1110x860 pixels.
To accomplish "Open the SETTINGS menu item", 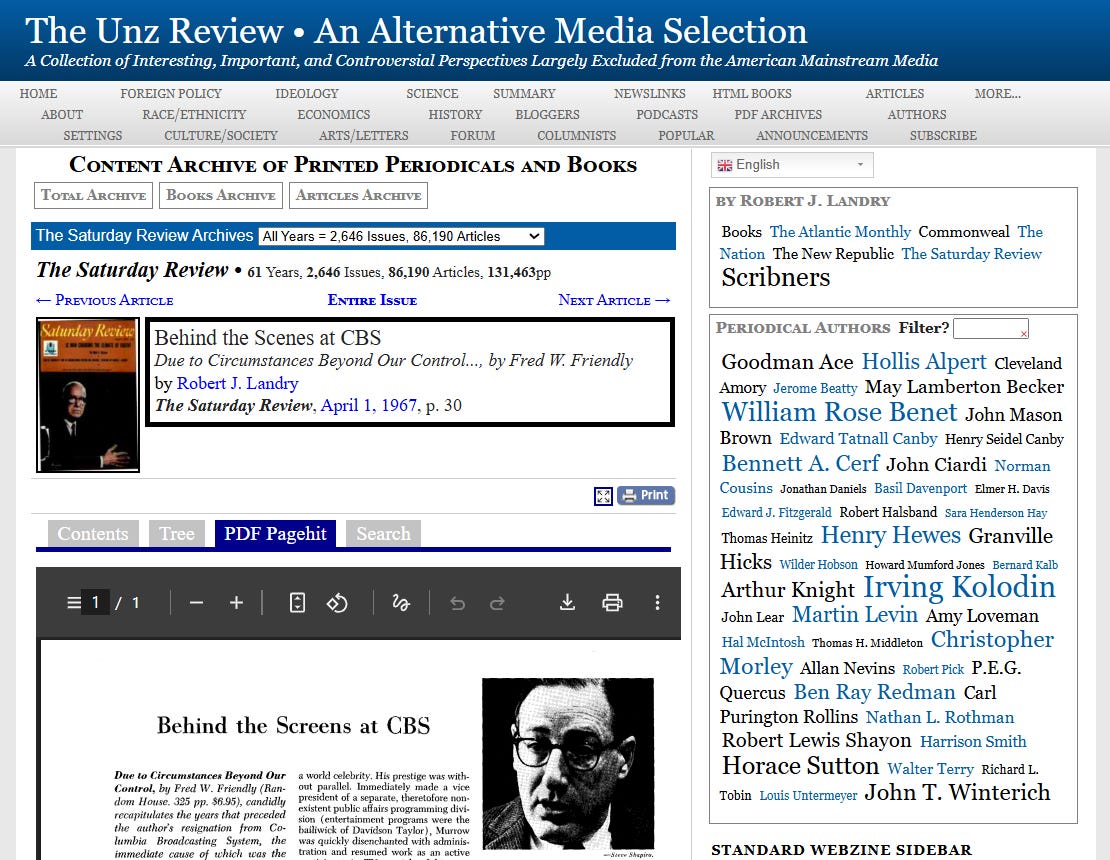I will (93, 136).
